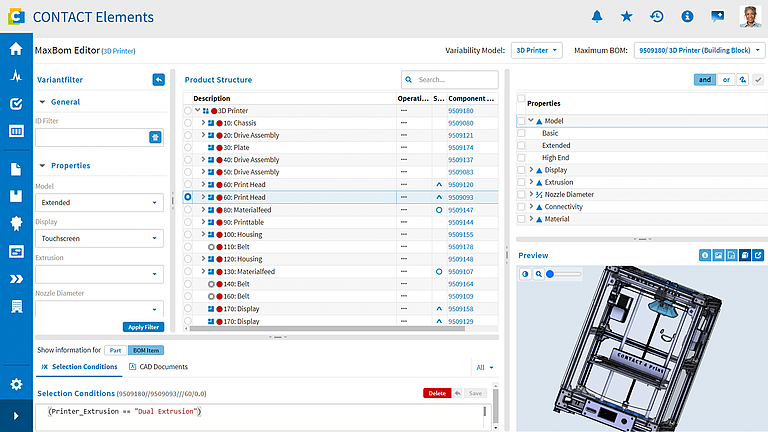Check the High End checkbox

[x=521, y=157]
